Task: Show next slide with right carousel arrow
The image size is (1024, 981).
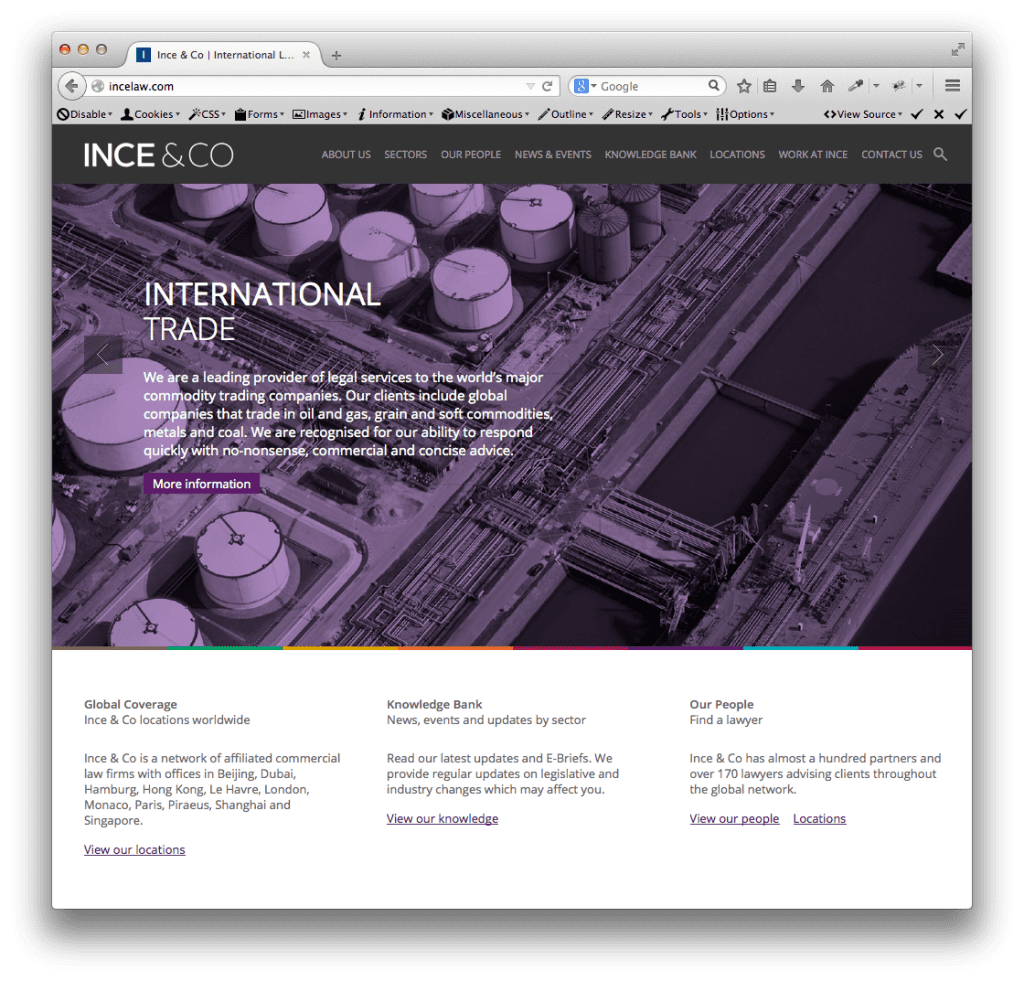Action: click(x=937, y=355)
